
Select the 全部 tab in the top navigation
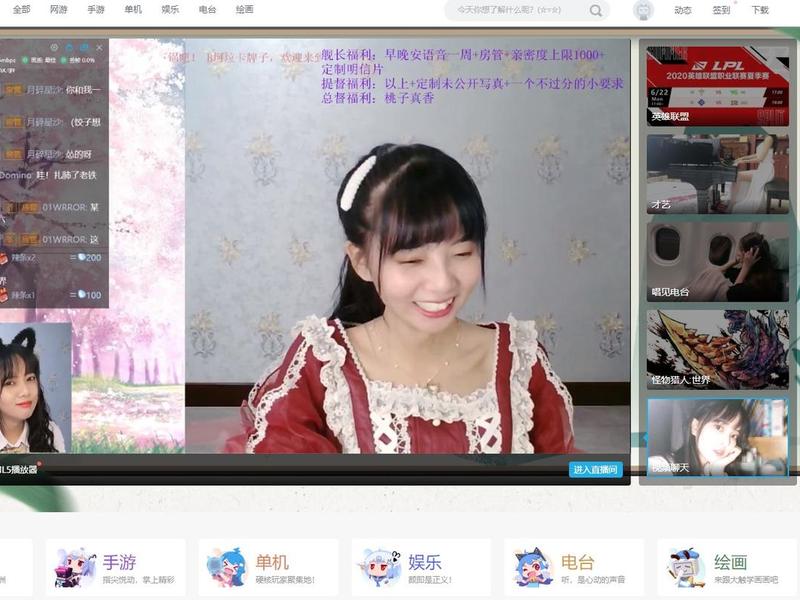[21, 9]
